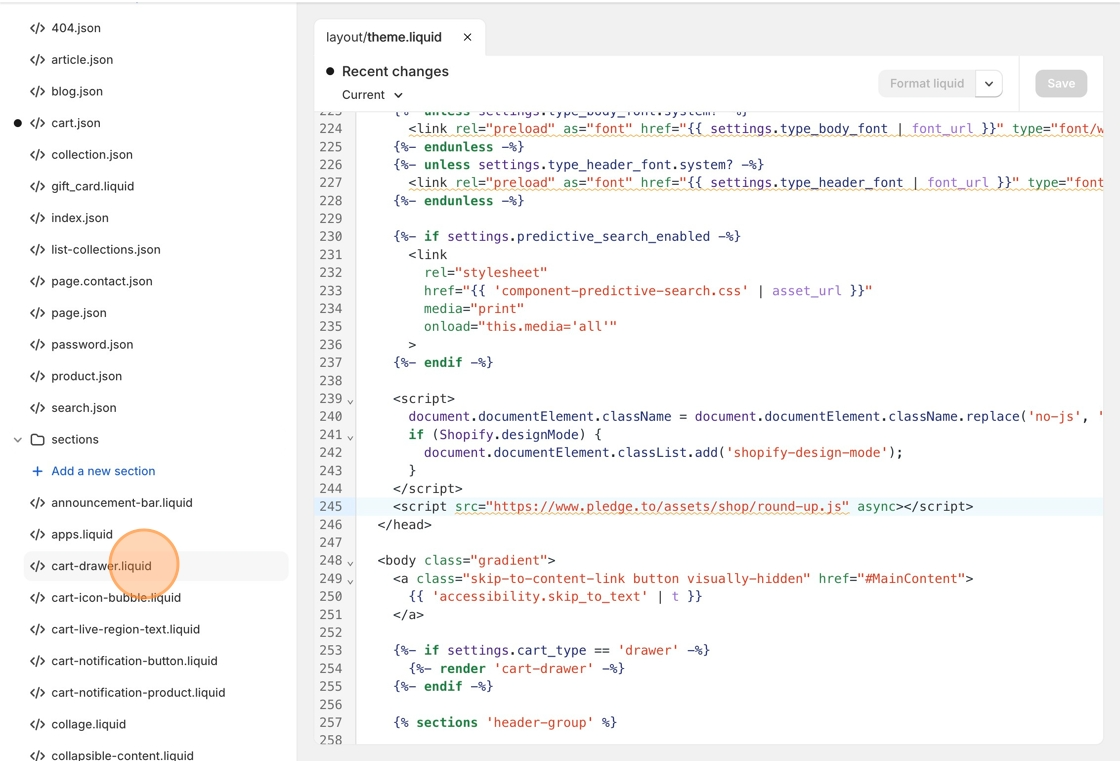Open Format liquid dropdown arrow
This screenshot has height=761, width=1120.
point(989,84)
